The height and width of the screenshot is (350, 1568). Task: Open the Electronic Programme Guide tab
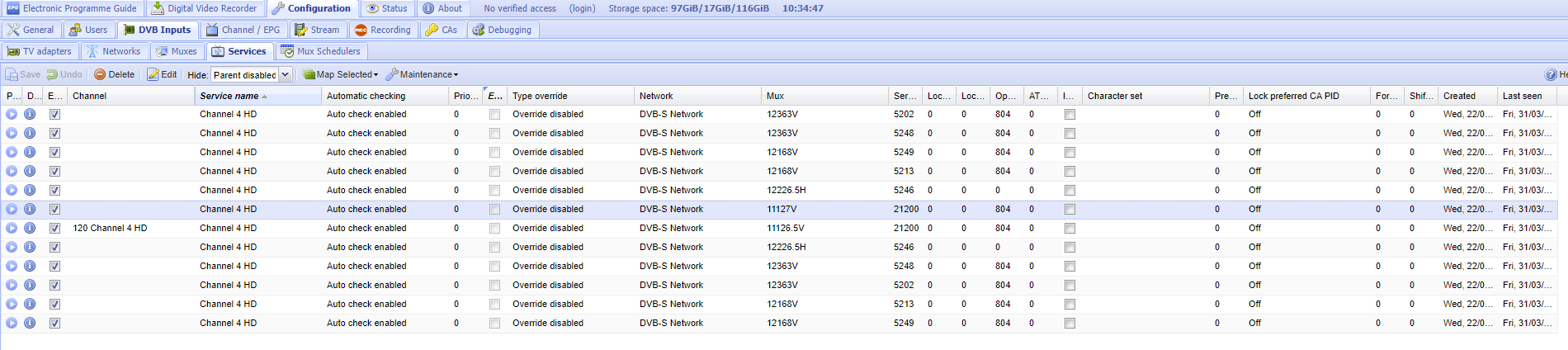[72, 8]
